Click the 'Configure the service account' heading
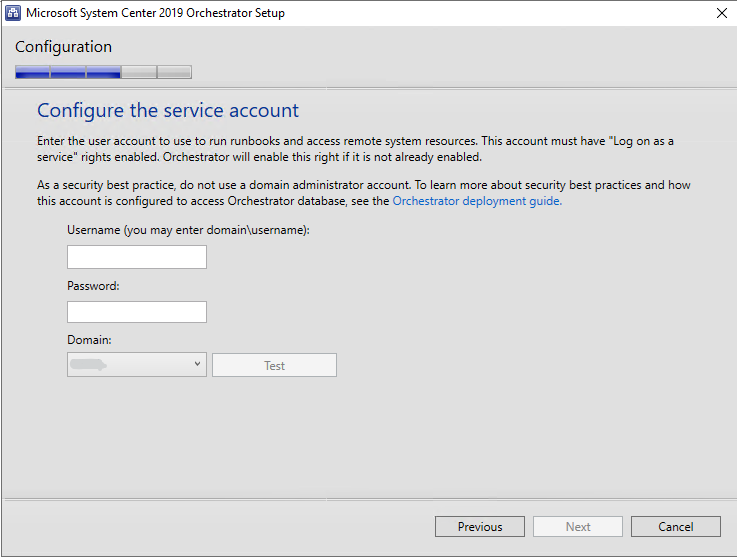Screen dimensions: 737x558 tap(168, 110)
